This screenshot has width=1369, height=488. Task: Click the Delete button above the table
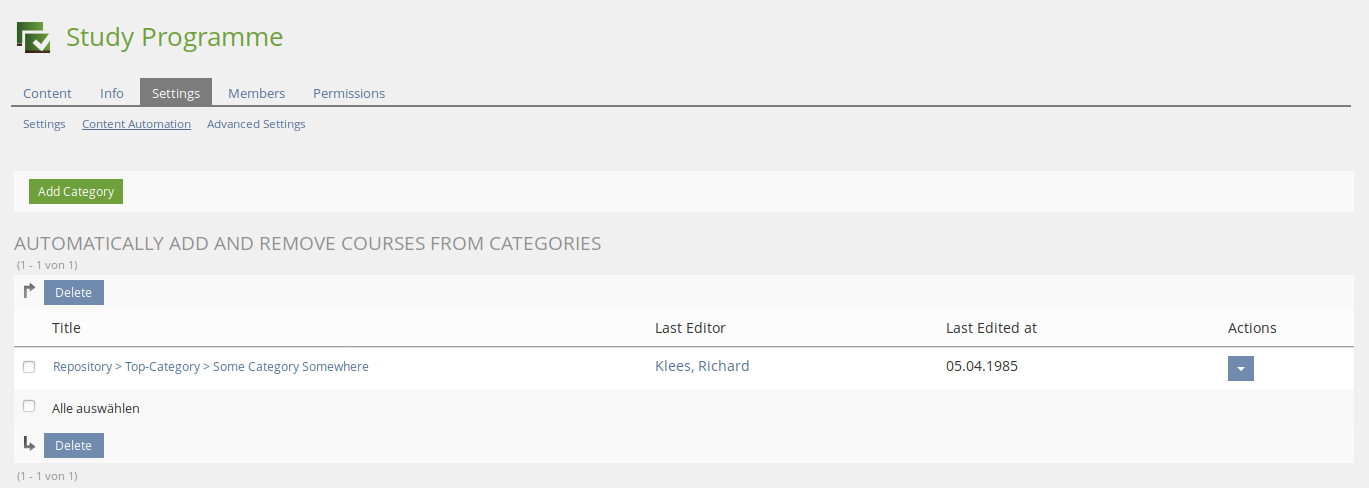click(x=73, y=292)
